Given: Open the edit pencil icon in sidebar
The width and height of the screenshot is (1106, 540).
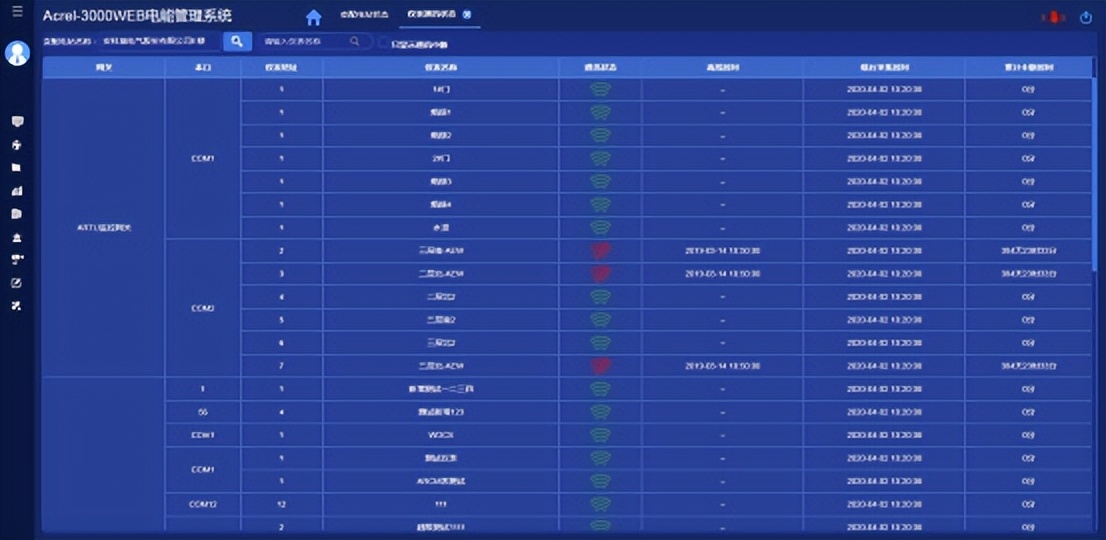Looking at the screenshot, I should pos(17,282).
